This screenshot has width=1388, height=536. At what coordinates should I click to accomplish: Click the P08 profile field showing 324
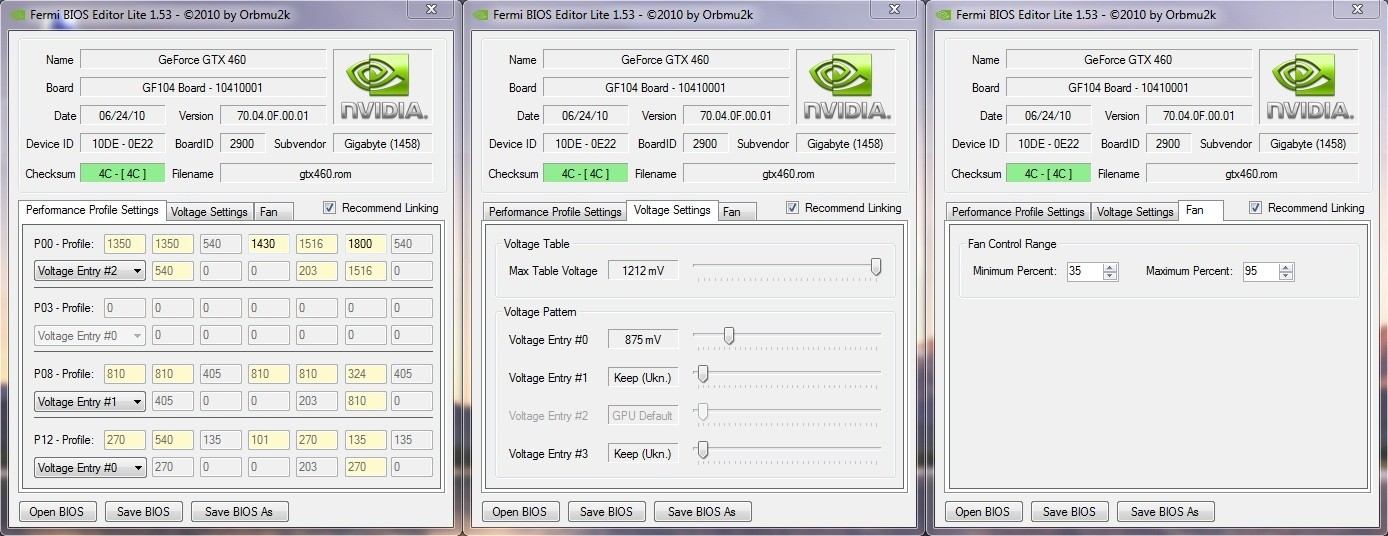[365, 374]
